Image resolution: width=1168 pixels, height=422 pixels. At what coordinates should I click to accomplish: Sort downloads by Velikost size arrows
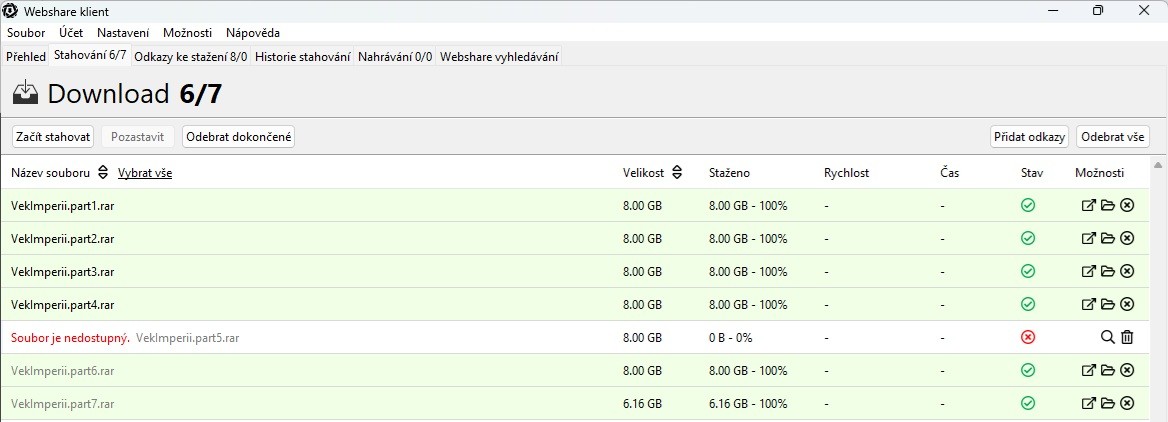677,173
